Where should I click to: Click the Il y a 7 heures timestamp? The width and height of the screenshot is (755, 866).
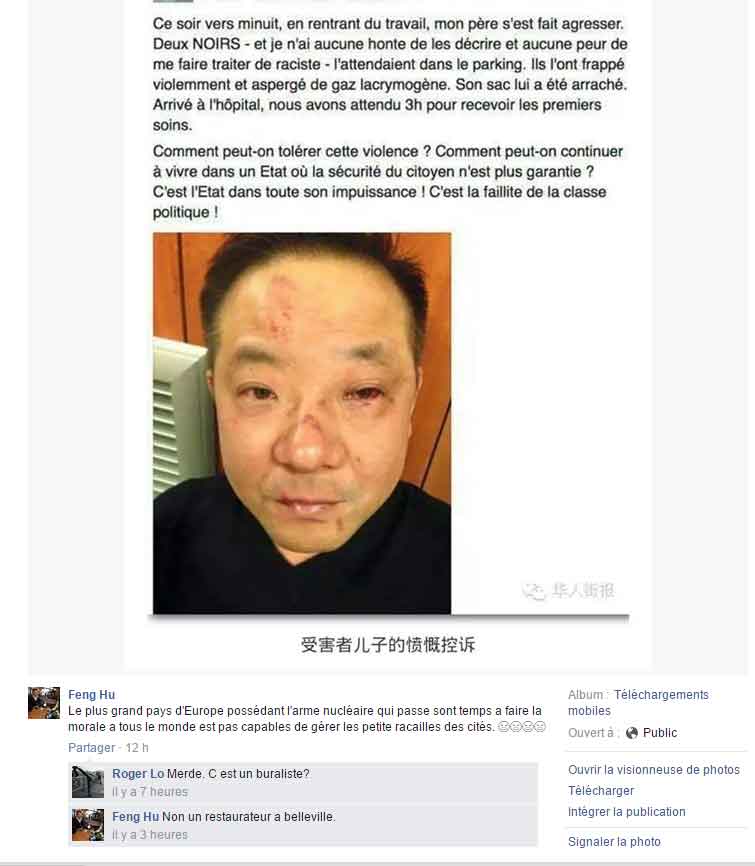pyautogui.click(x=150, y=792)
